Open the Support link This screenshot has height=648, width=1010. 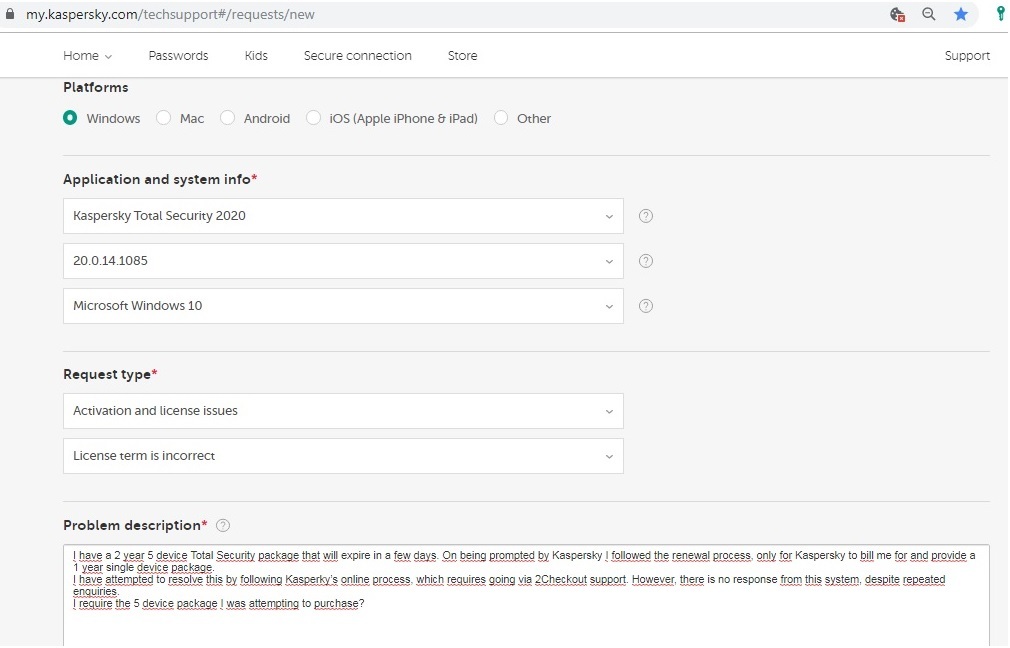click(x=967, y=56)
